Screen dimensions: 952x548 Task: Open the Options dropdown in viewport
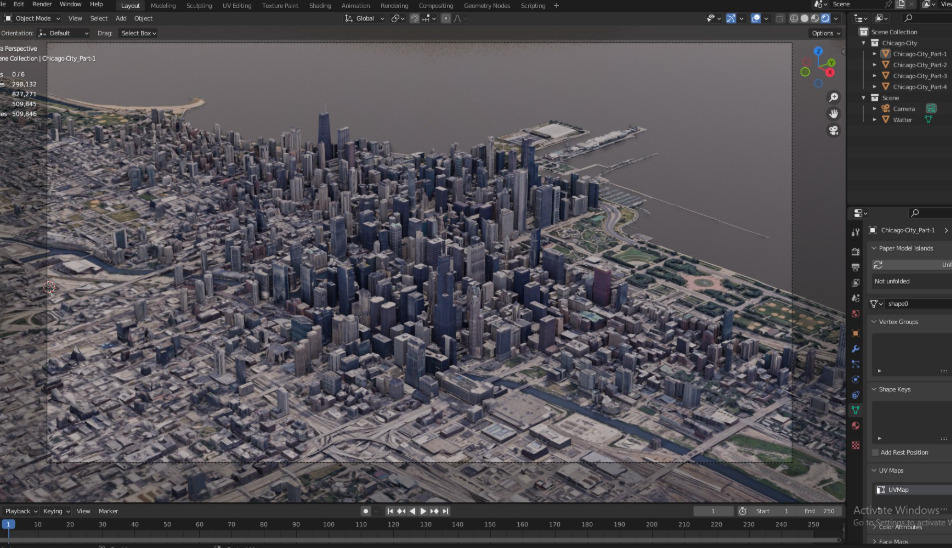click(x=826, y=33)
